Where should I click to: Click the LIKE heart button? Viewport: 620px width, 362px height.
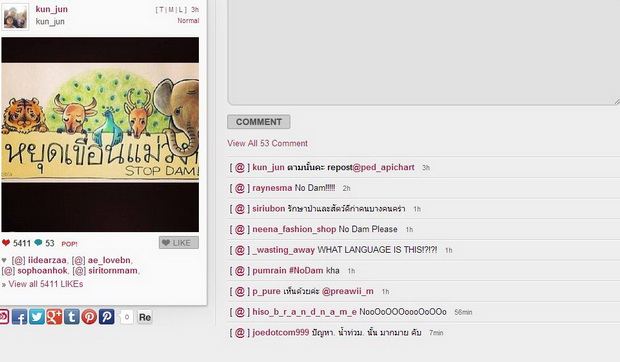click(x=179, y=243)
